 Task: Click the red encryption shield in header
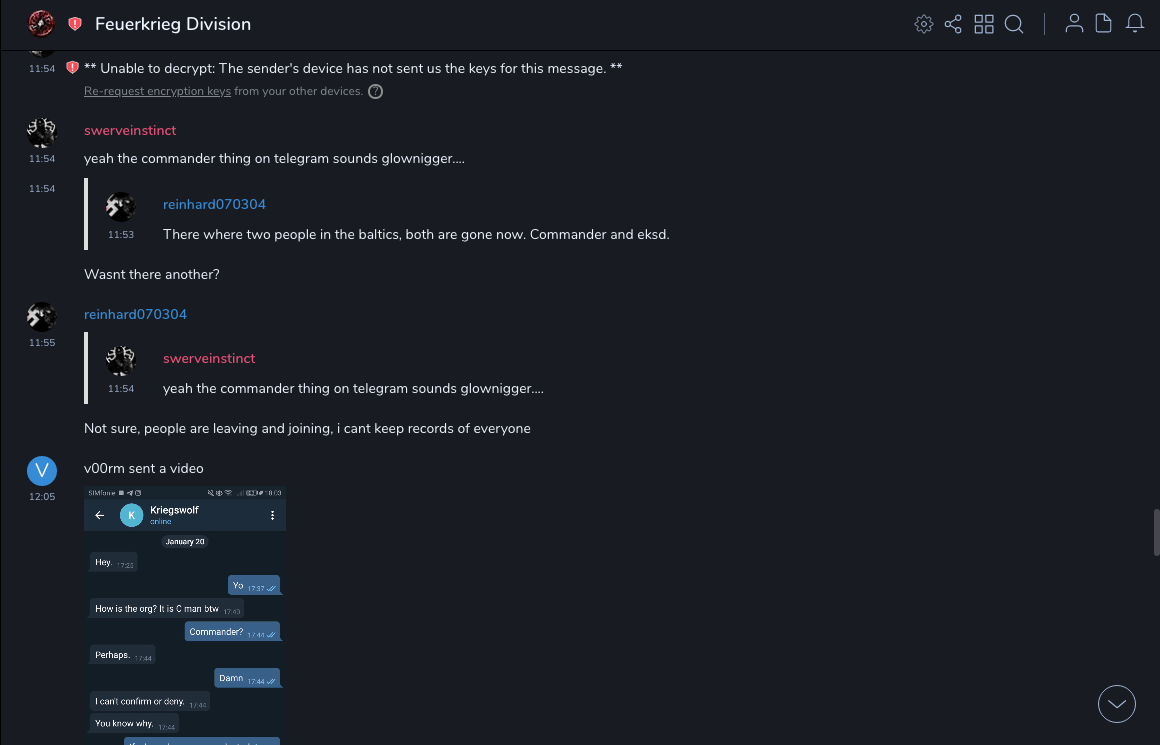click(x=75, y=24)
